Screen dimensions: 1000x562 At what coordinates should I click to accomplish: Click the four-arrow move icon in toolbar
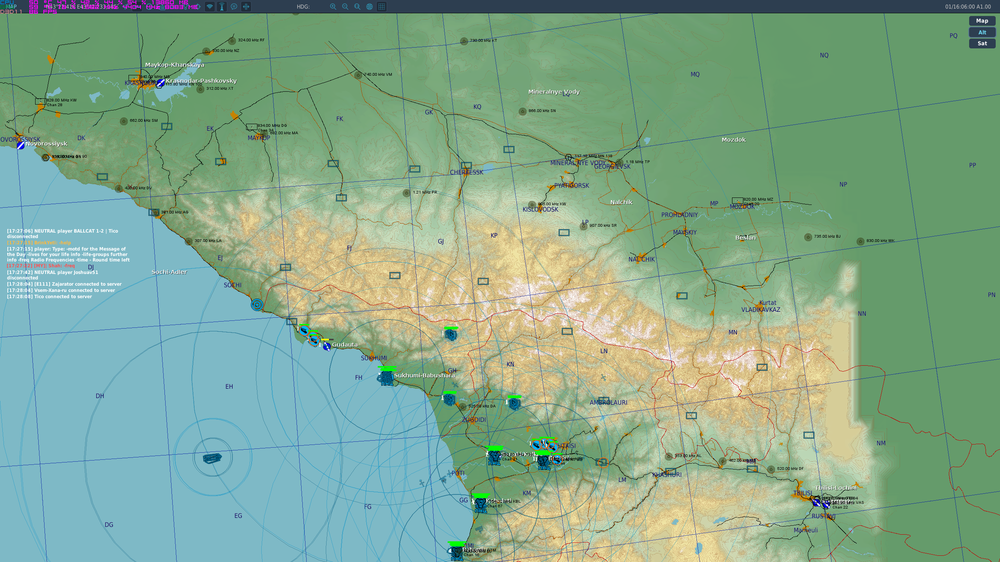[246, 6]
